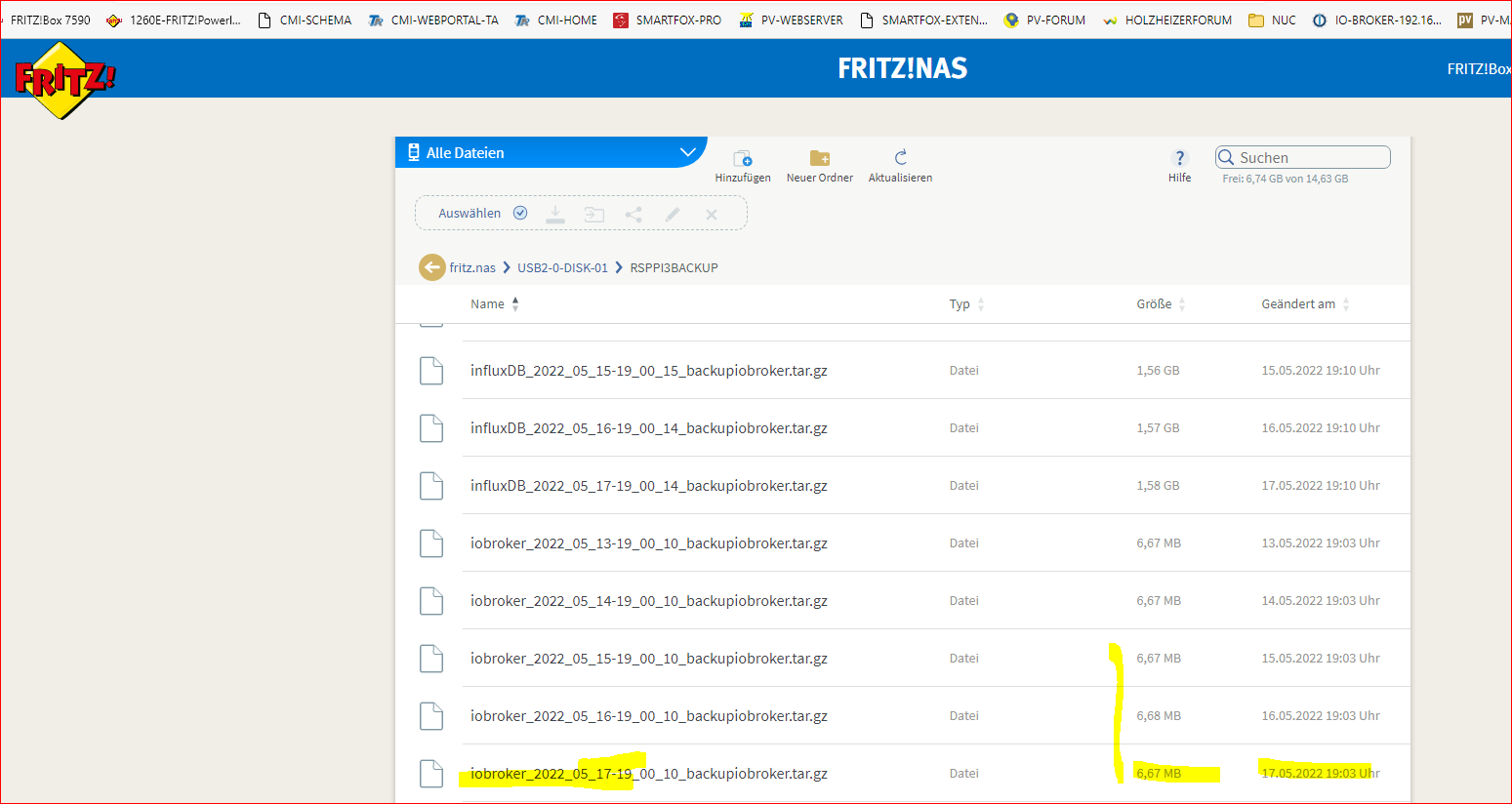Click the move-to-folder icon
The image size is (1512, 804).
click(x=594, y=215)
